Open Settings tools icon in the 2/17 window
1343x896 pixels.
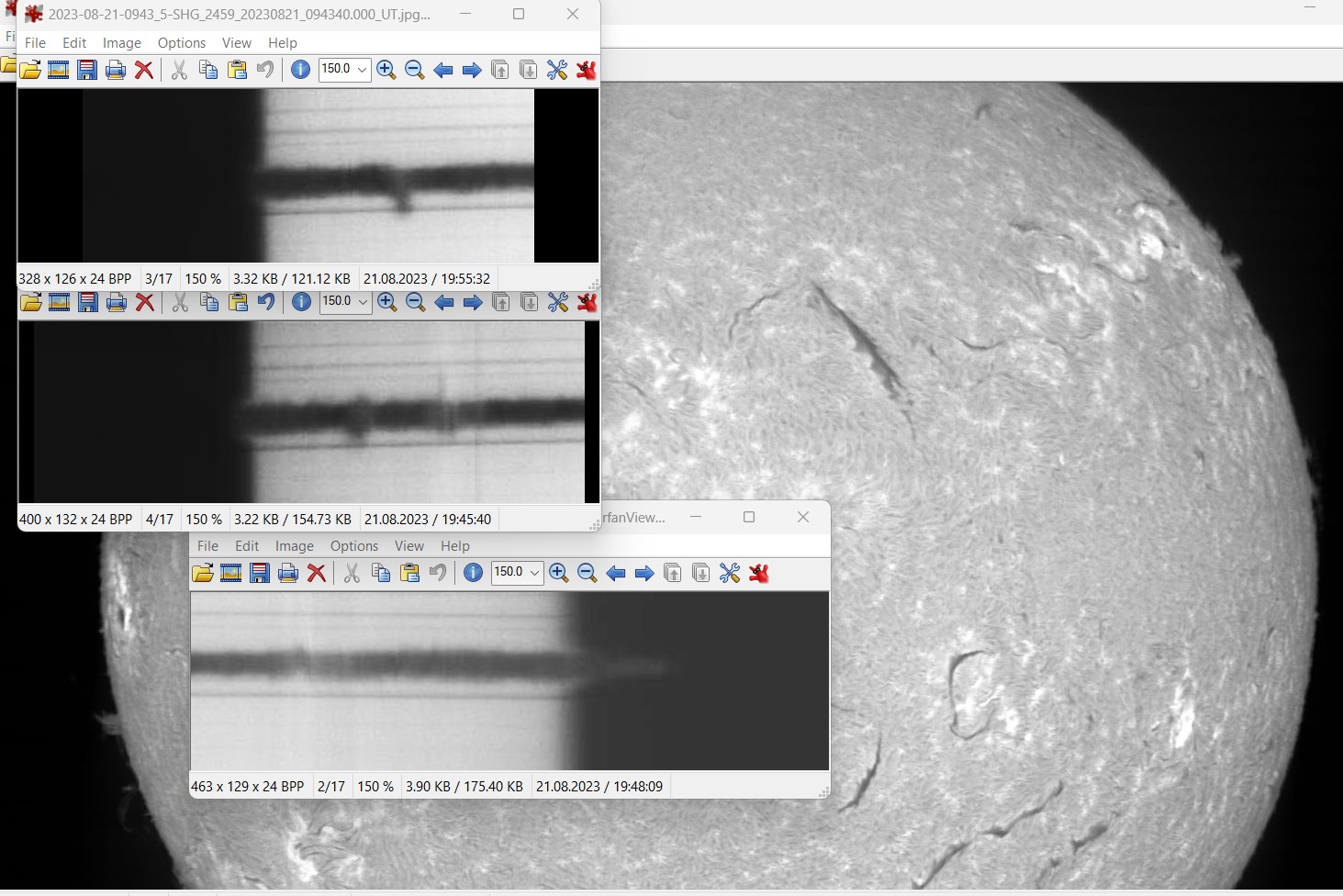[730, 574]
